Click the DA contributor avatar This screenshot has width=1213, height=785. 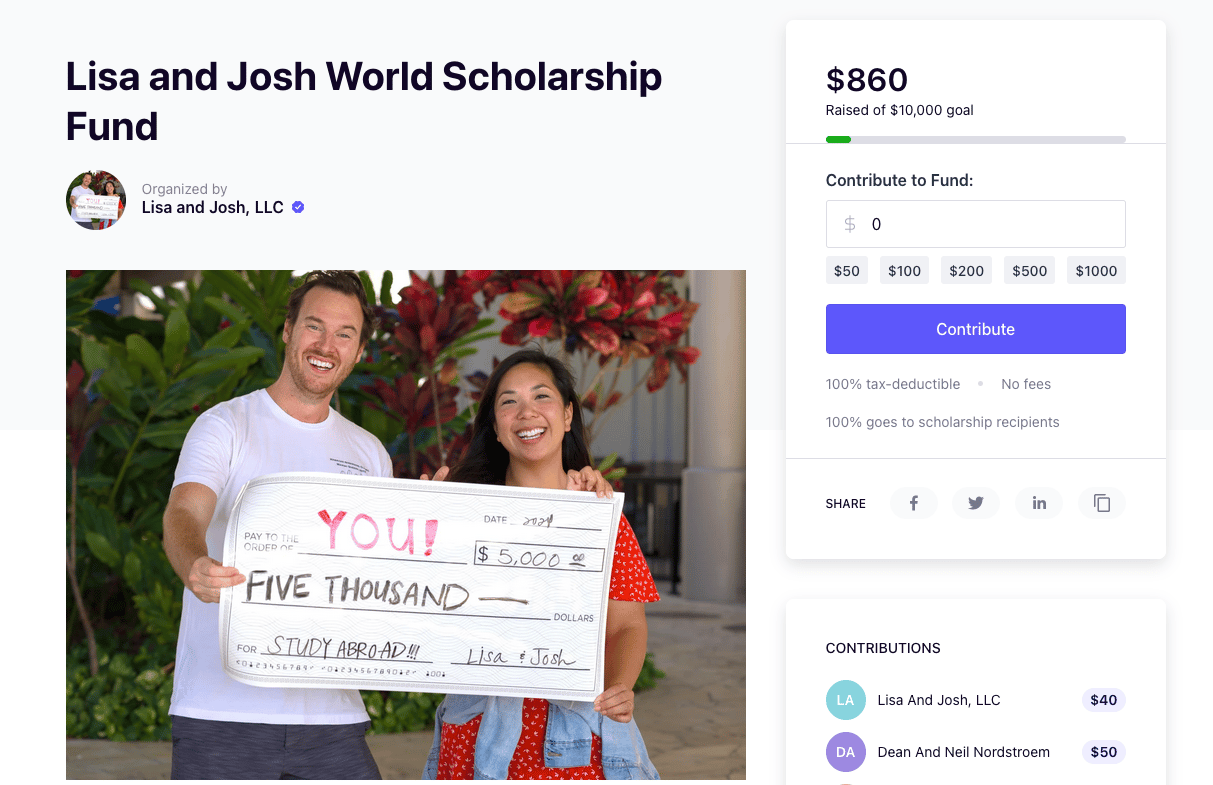845,752
